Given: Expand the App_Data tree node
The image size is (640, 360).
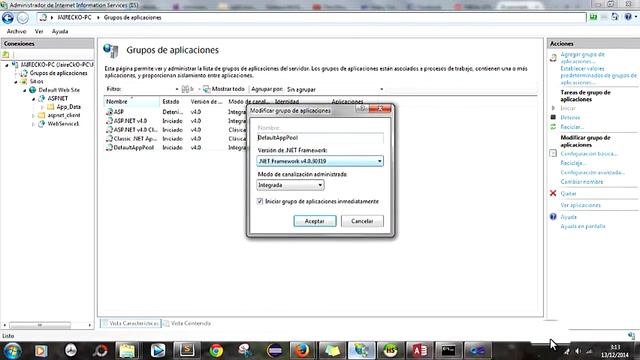Looking at the screenshot, I should click(42, 107).
